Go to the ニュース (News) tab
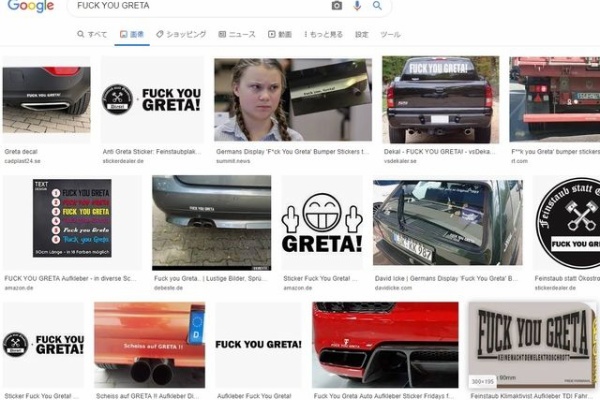 236,34
